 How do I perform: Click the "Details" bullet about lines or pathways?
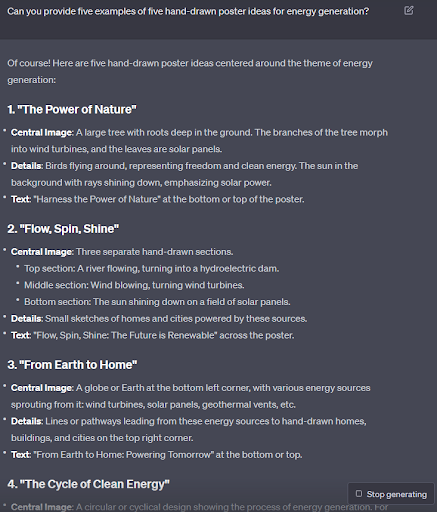189,430
